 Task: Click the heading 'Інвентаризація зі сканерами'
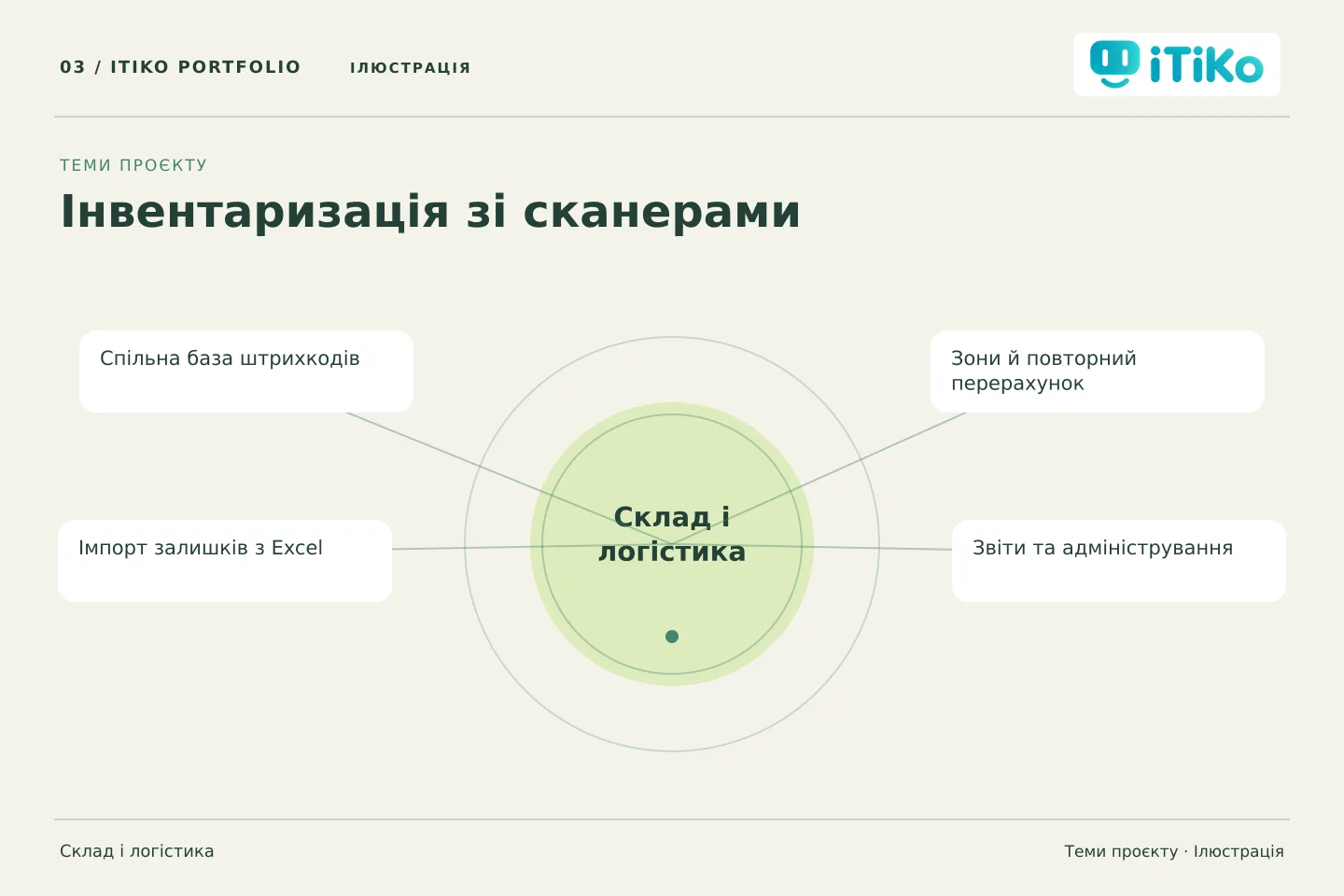(x=430, y=212)
